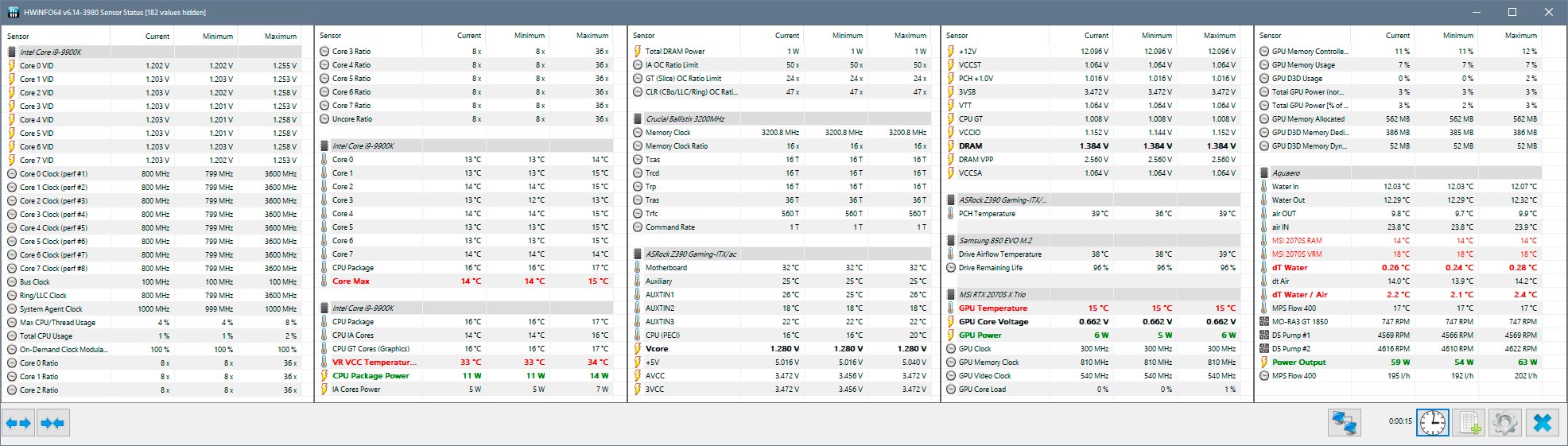Select the CPU (PECI) row
This screenshot has width=1568, height=446.
[781, 335]
